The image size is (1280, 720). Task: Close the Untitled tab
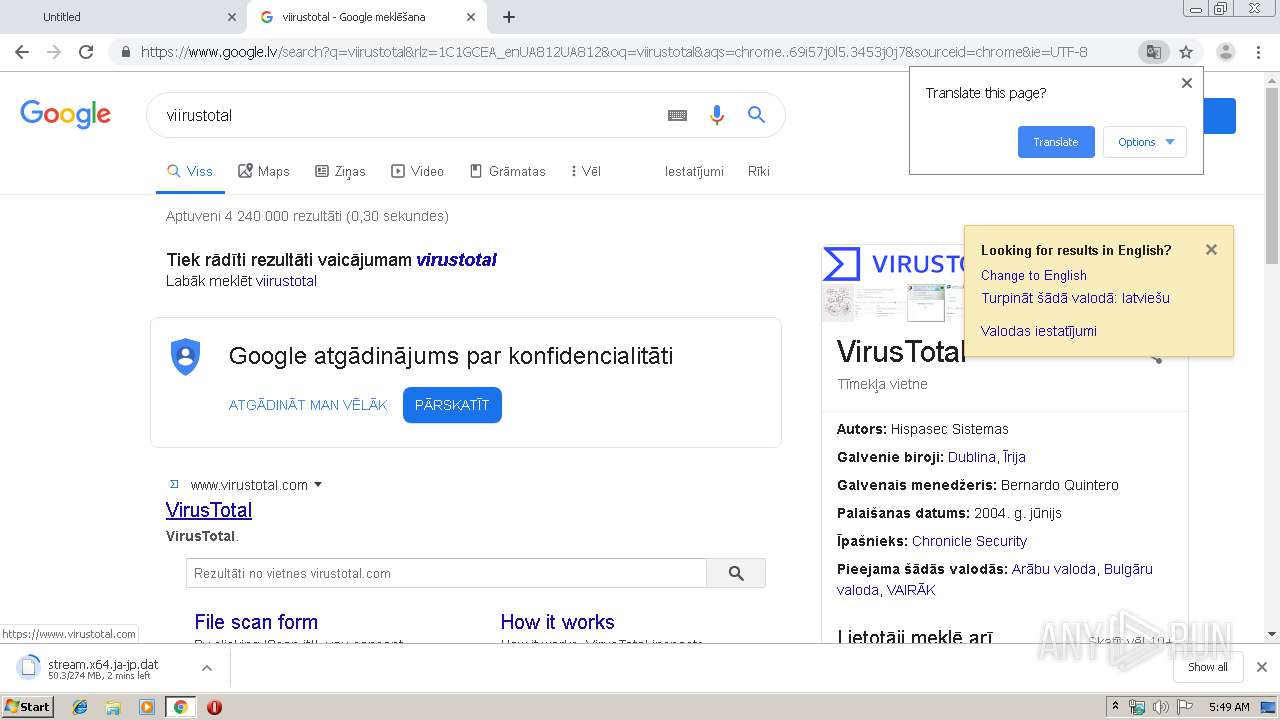point(232,17)
